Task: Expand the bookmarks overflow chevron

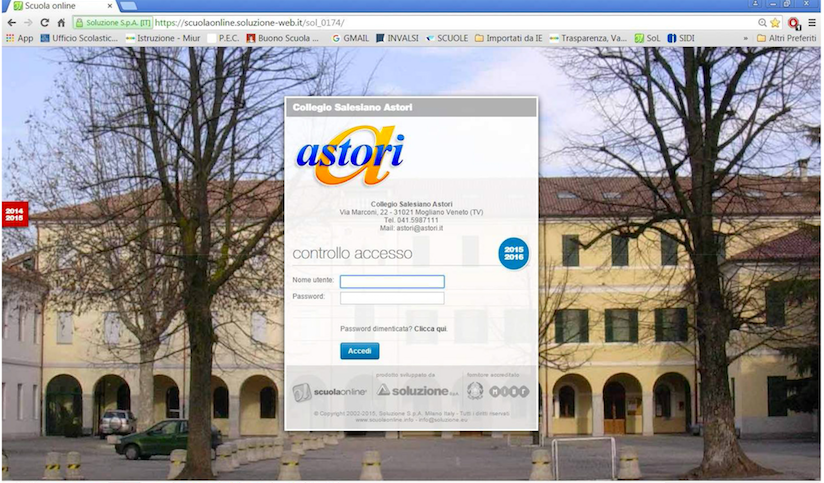Action: (745, 38)
